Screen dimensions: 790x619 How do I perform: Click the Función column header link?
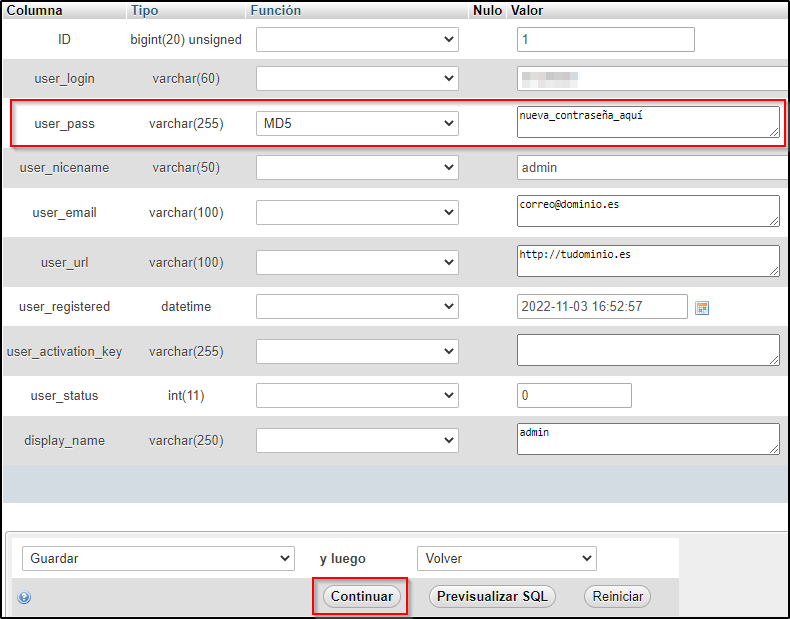point(274,10)
